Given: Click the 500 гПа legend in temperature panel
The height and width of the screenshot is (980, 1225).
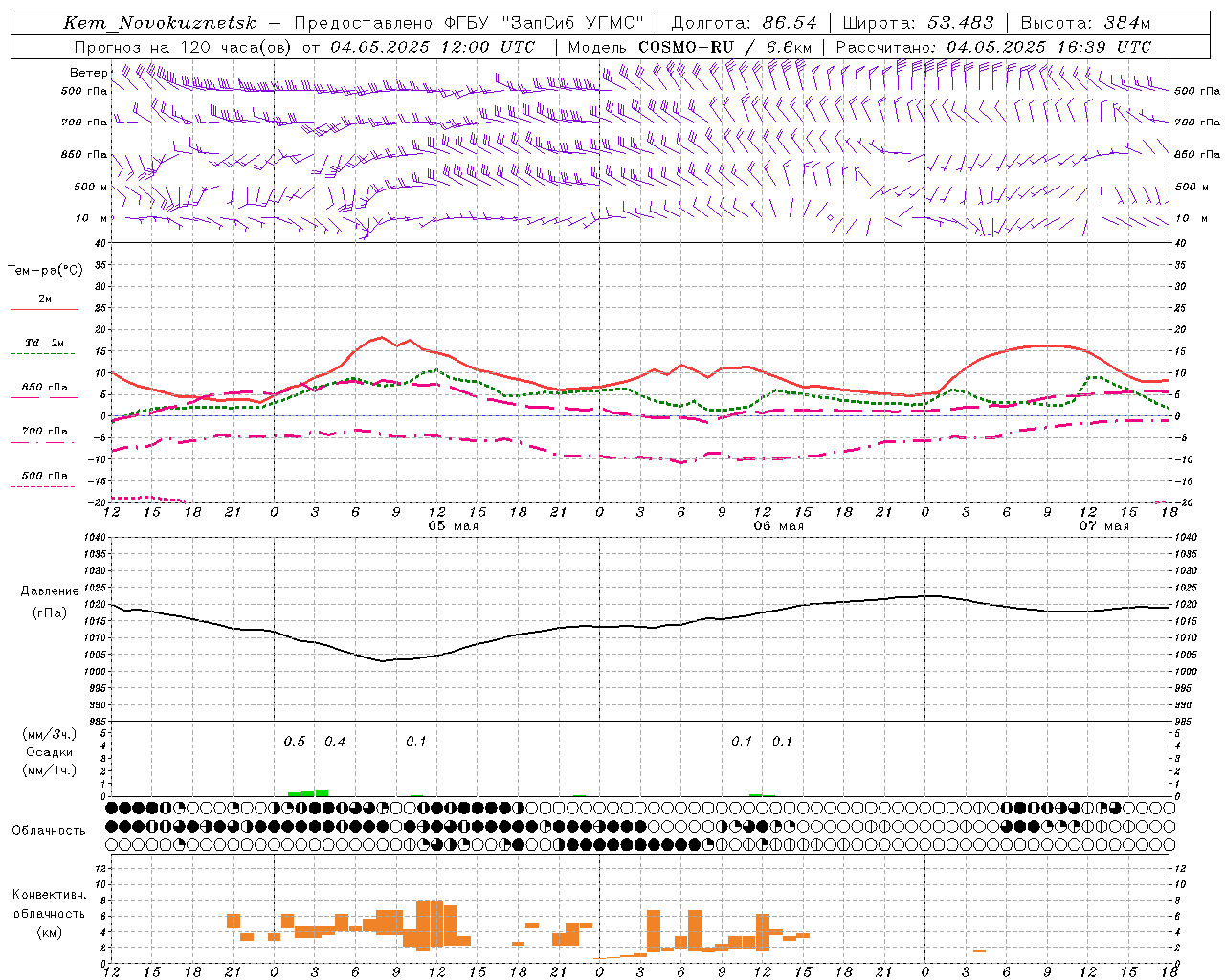Looking at the screenshot, I should [x=45, y=476].
